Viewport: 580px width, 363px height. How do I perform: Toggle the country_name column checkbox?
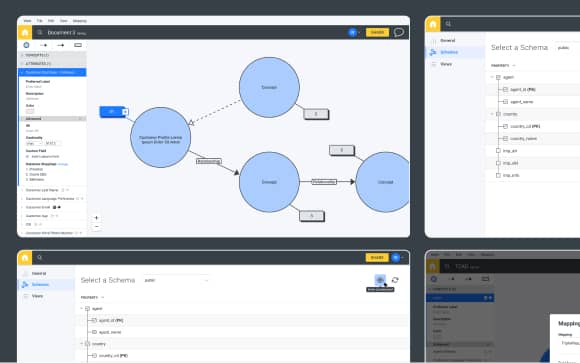pos(505,138)
